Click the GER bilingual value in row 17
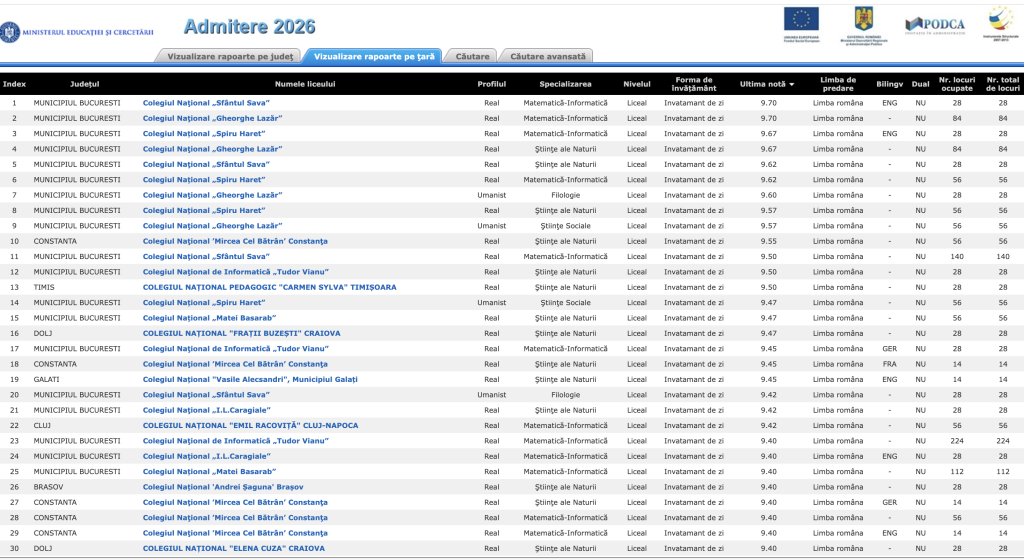 click(889, 349)
